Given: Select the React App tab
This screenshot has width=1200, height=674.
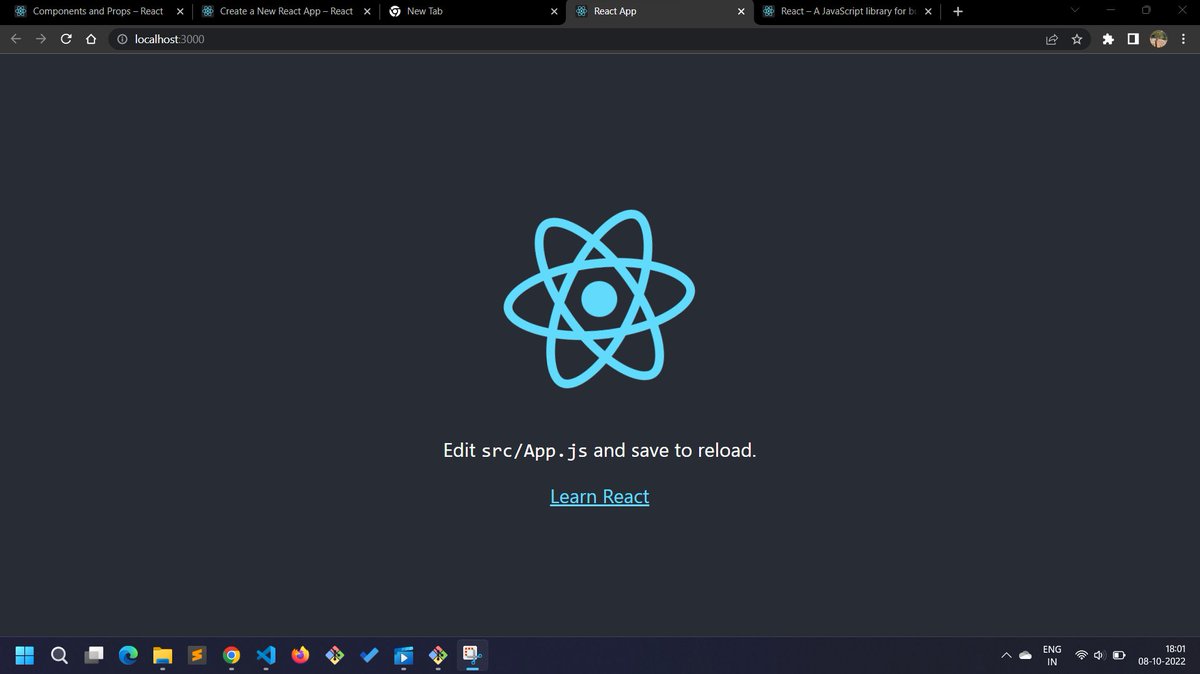Looking at the screenshot, I should pyautogui.click(x=660, y=12).
